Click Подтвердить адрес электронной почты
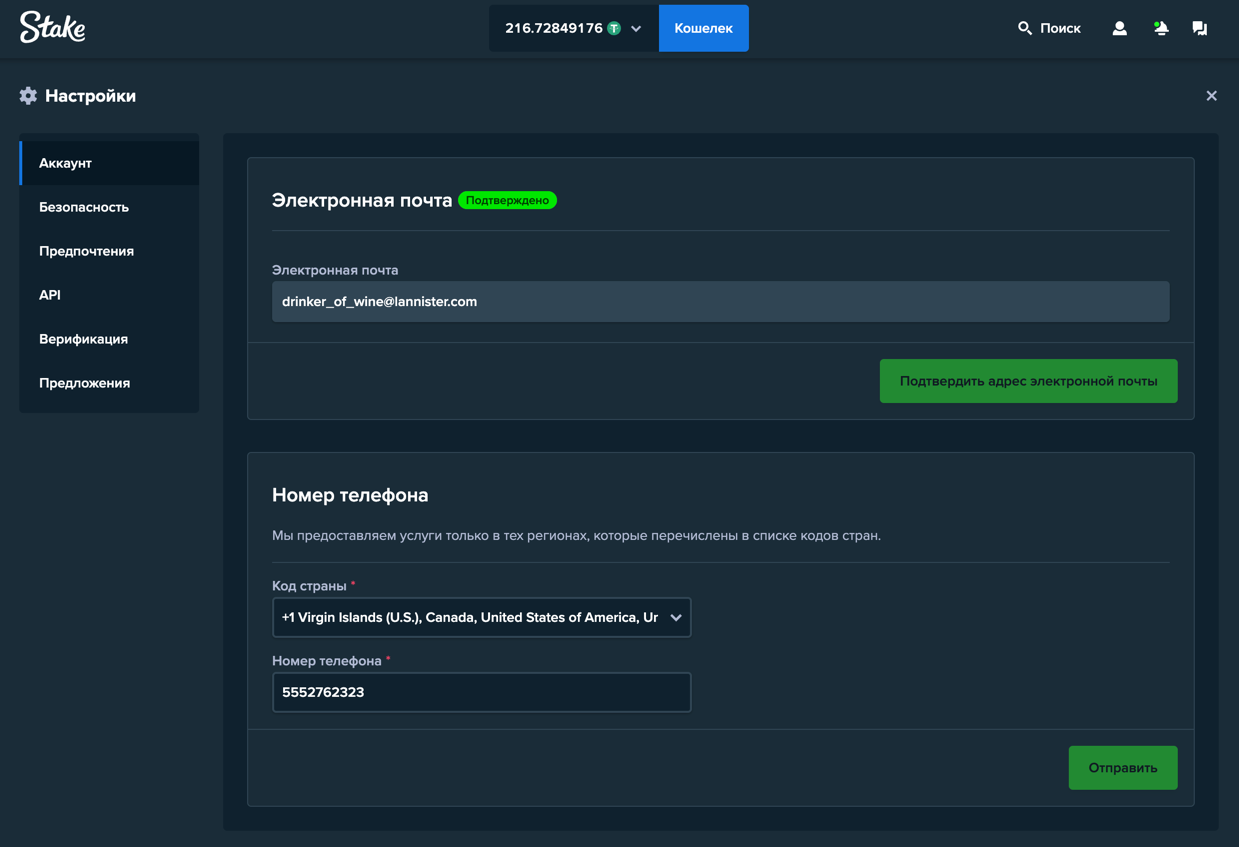 point(1028,381)
